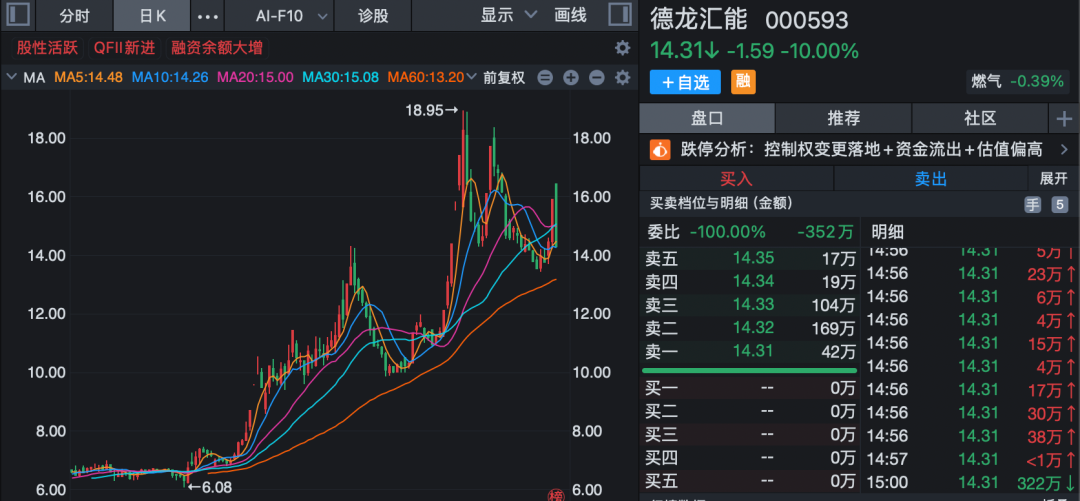Toggle the 手 lot unit display
Viewport: 1080px width, 501px height.
point(1032,204)
